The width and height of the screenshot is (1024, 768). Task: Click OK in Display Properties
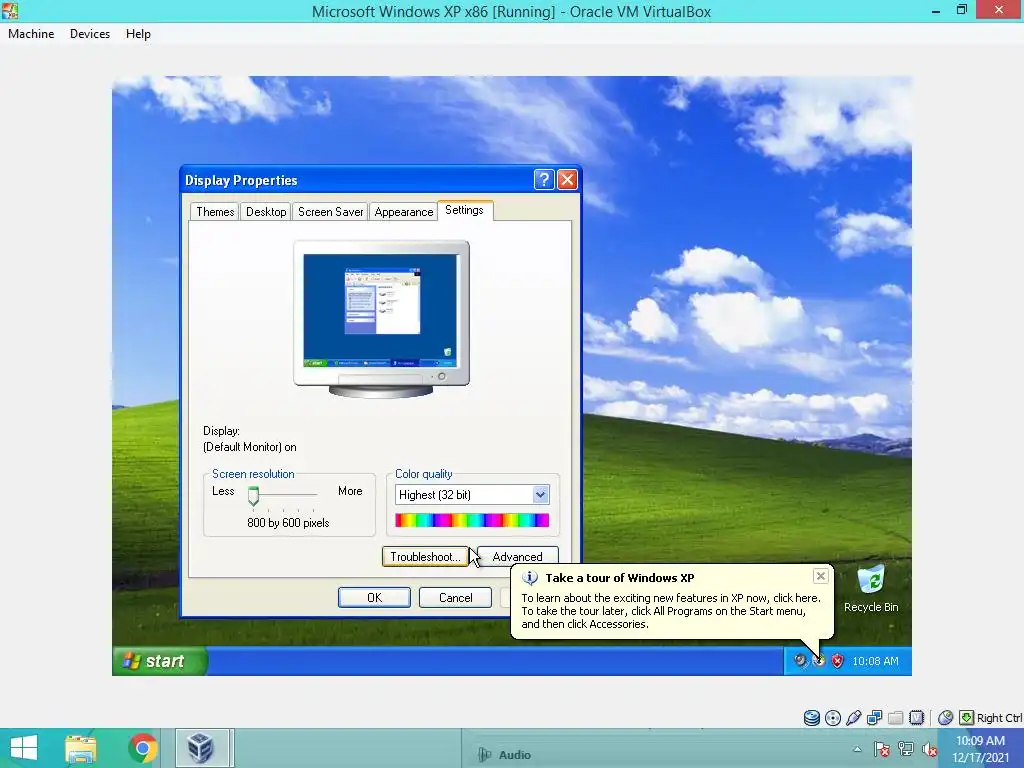374,598
